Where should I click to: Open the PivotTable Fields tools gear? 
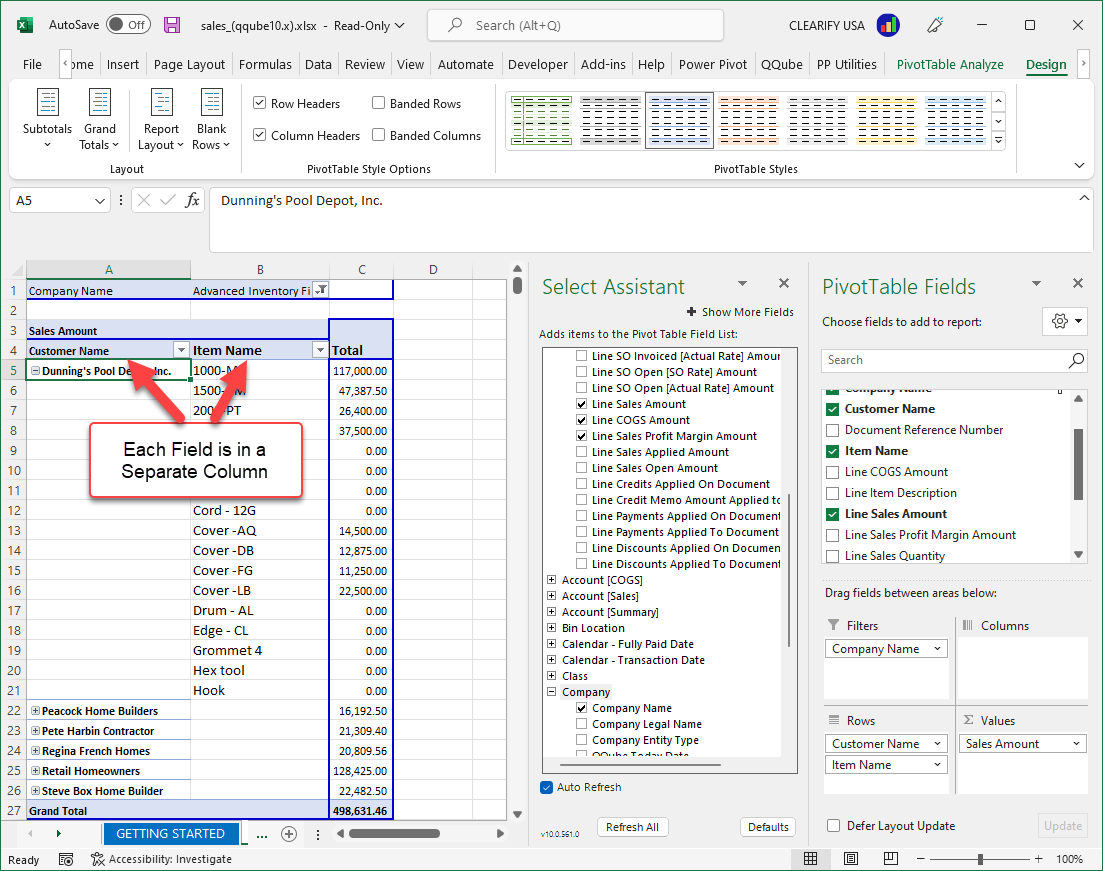pyautogui.click(x=1066, y=322)
